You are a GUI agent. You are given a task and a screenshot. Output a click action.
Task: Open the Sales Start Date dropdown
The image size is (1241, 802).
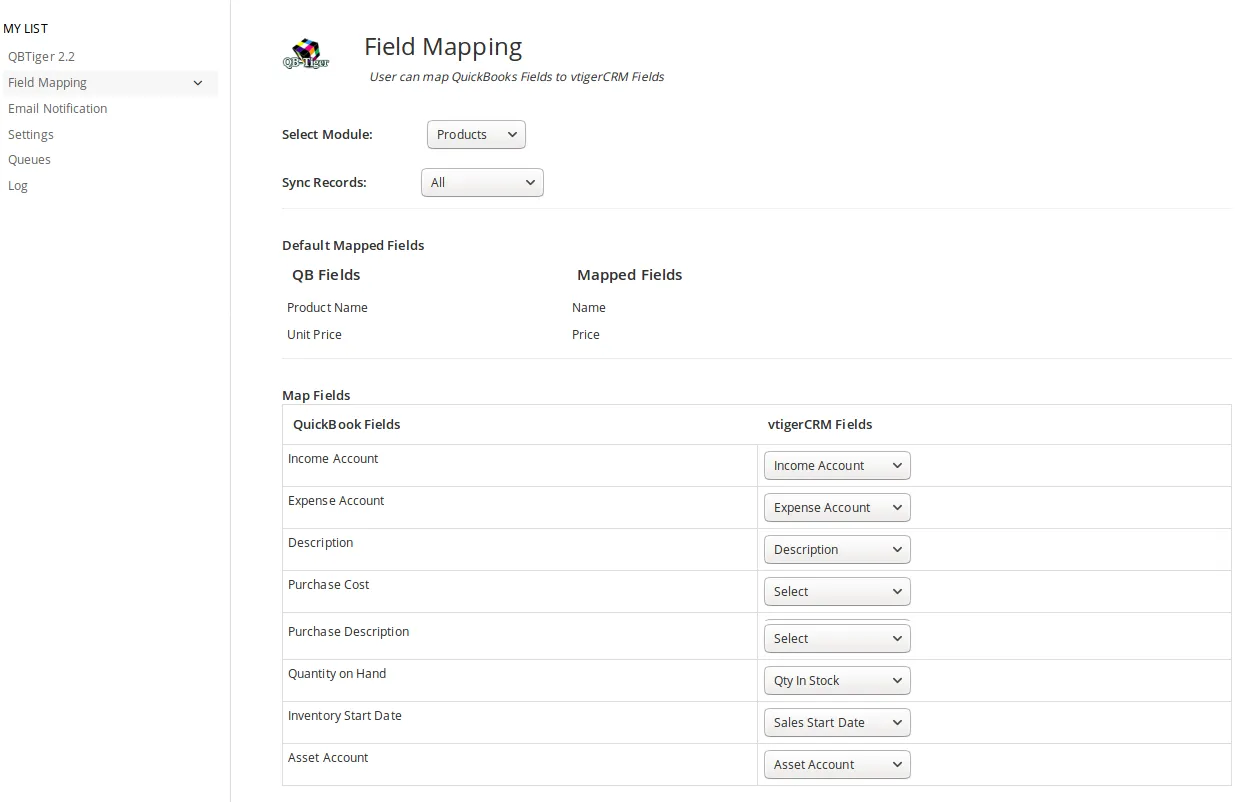pos(836,723)
